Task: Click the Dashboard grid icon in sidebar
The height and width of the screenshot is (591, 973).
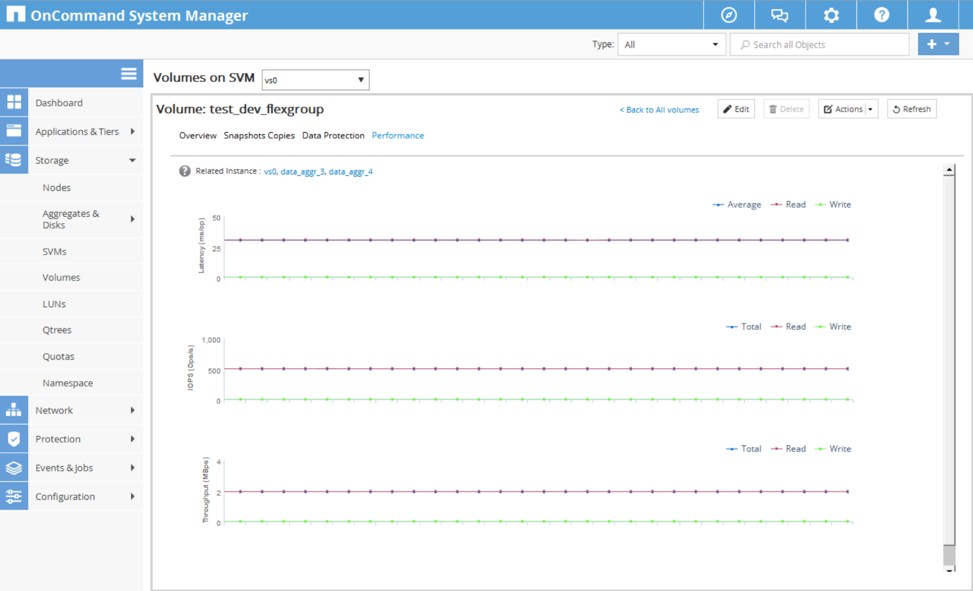Action: 14,102
